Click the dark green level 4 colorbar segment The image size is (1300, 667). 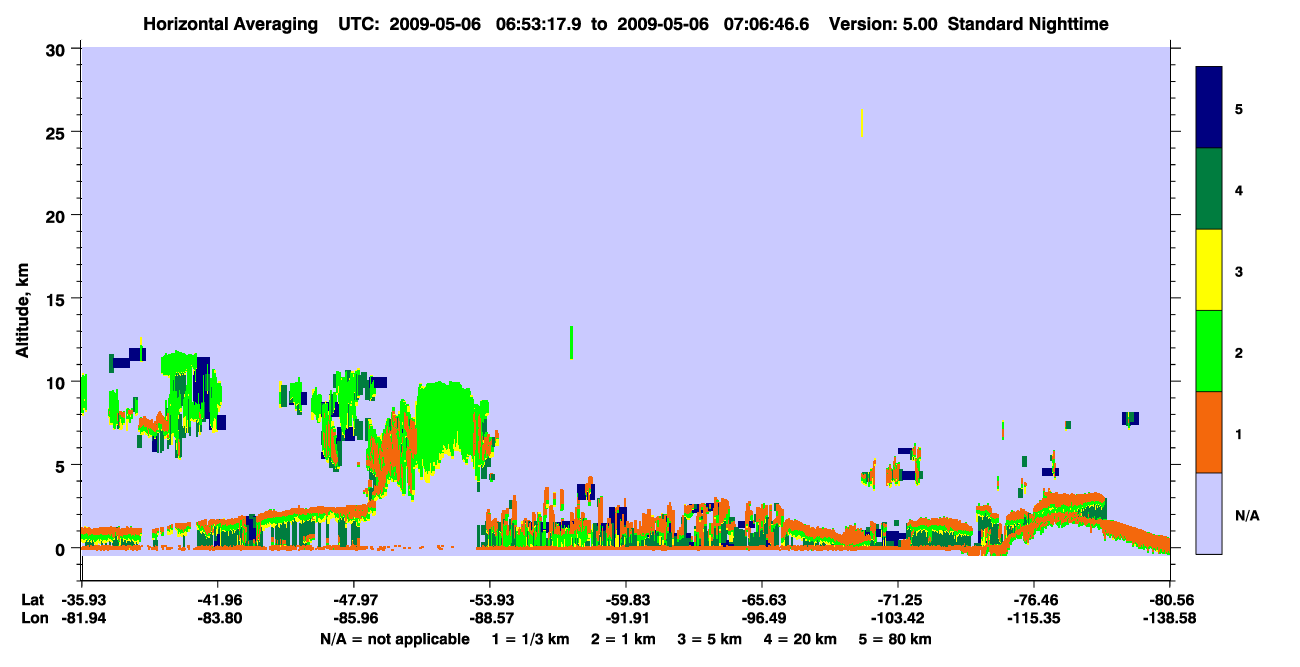(x=1209, y=189)
